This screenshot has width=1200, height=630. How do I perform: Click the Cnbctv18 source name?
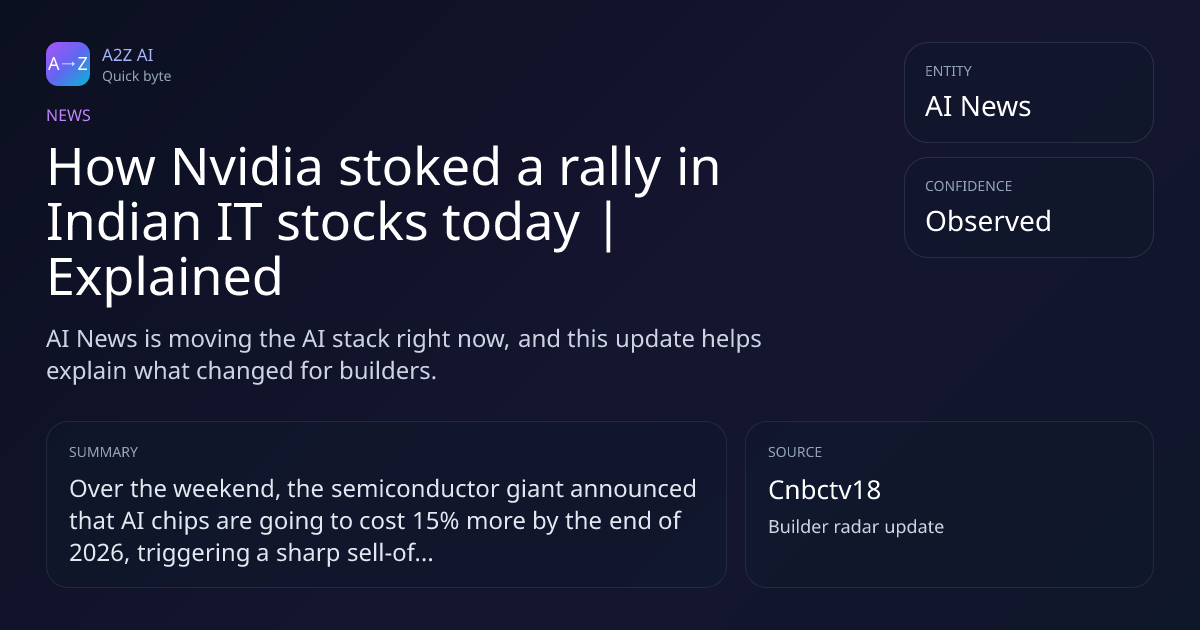tap(824, 490)
